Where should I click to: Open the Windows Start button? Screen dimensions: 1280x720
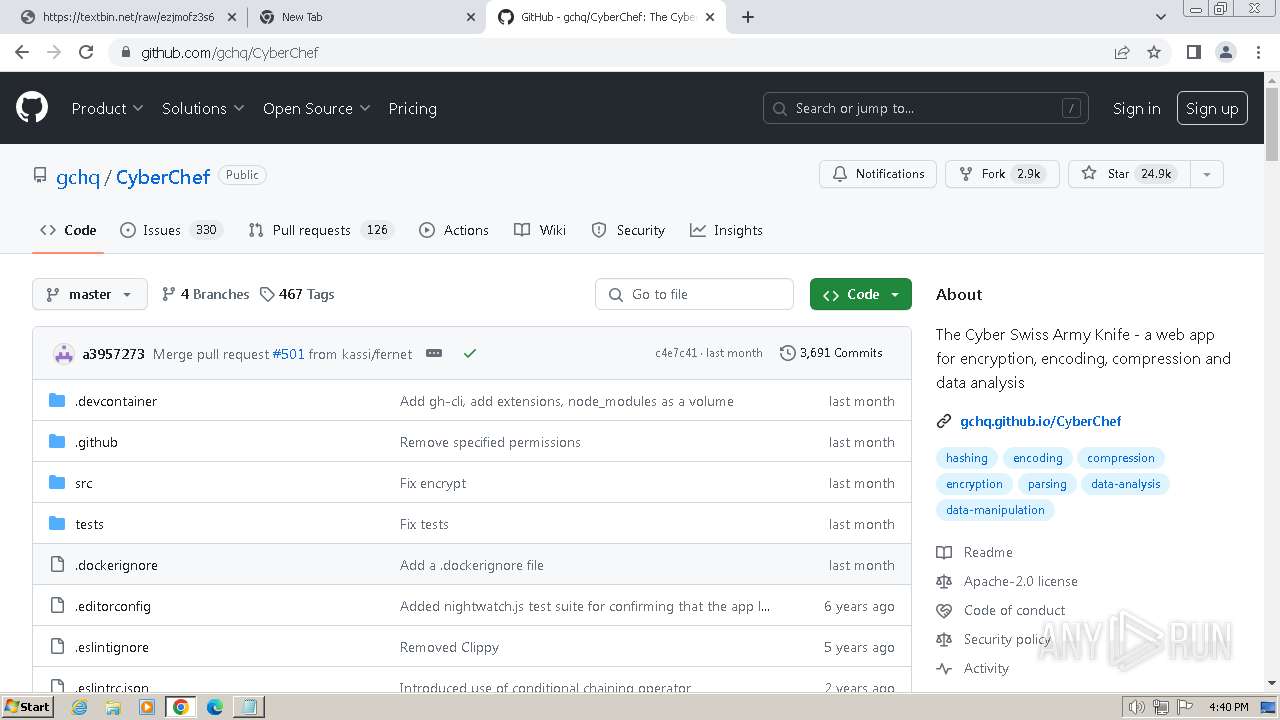[x=27, y=707]
